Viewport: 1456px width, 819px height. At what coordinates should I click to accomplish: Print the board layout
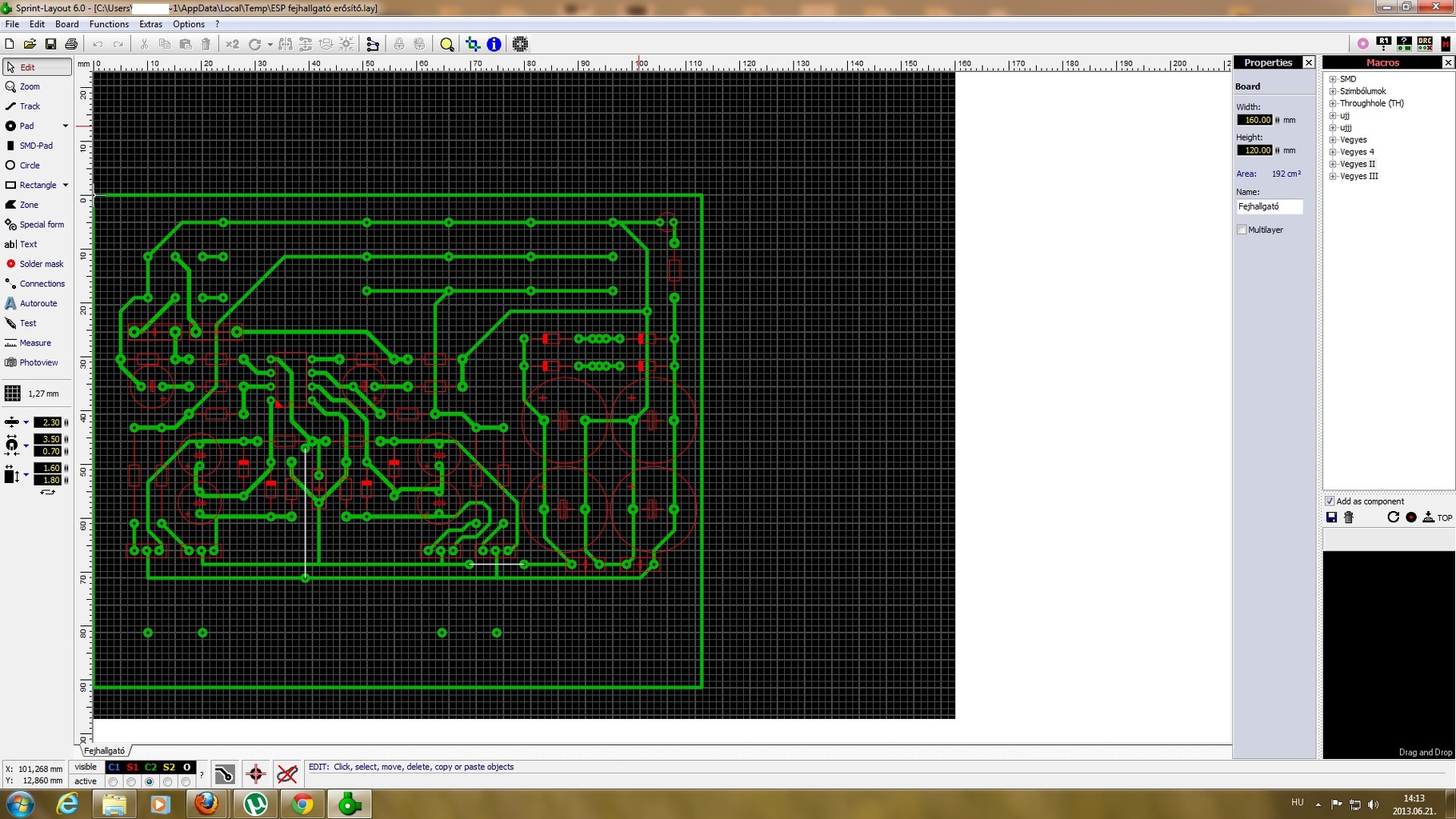[x=71, y=44]
